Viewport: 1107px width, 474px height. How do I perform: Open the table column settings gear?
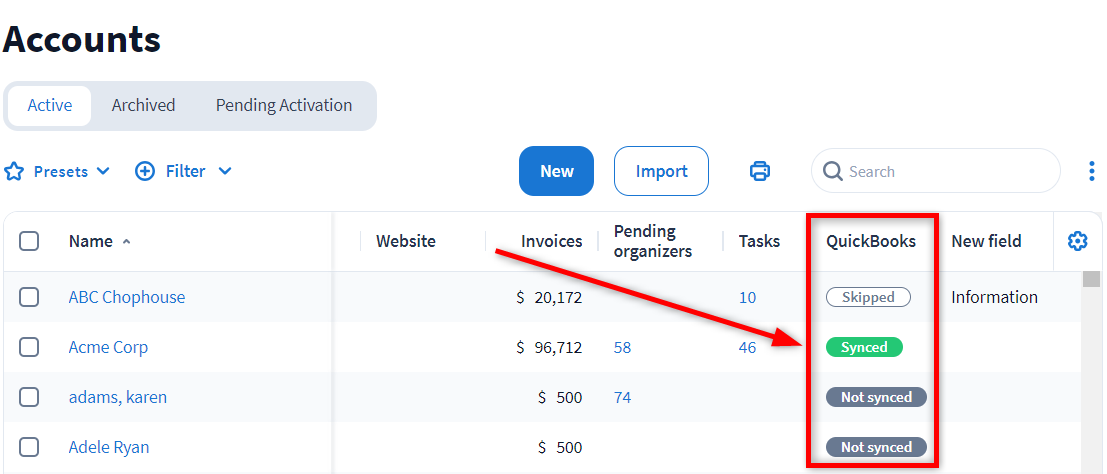[1077, 241]
